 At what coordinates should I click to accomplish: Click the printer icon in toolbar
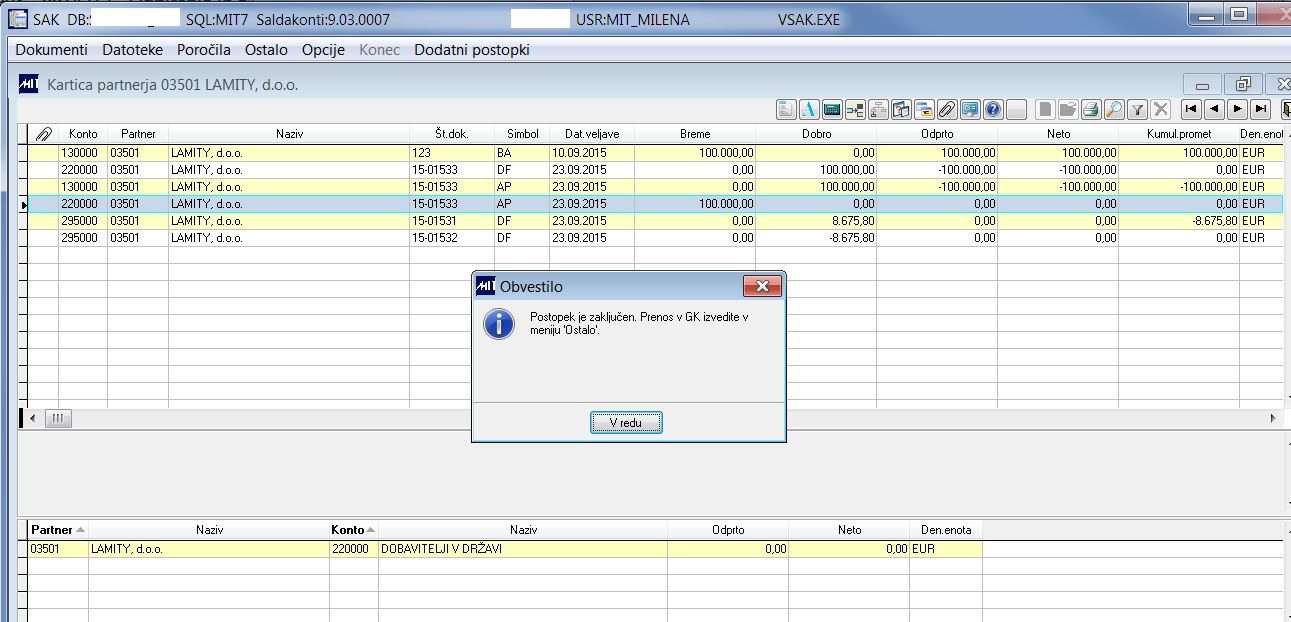(x=1091, y=109)
